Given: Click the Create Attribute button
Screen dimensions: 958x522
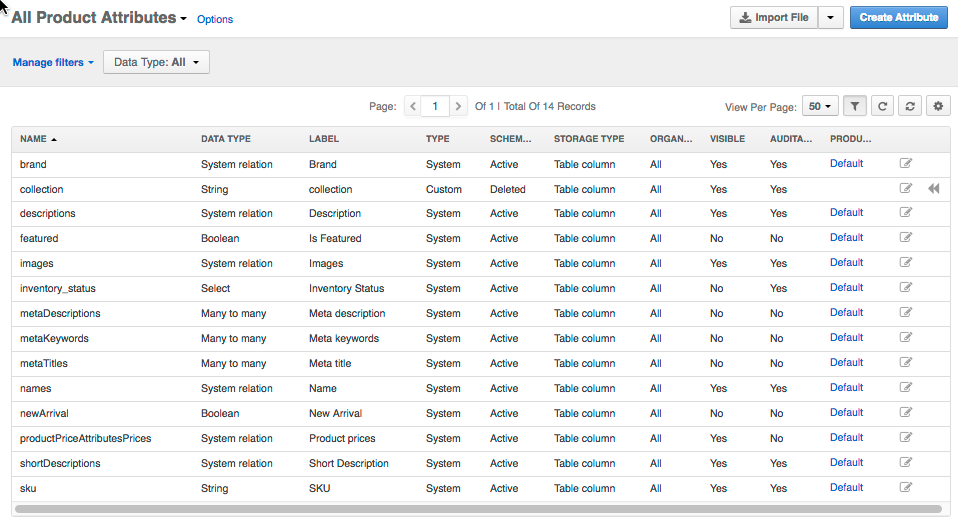Looking at the screenshot, I should pos(899,18).
